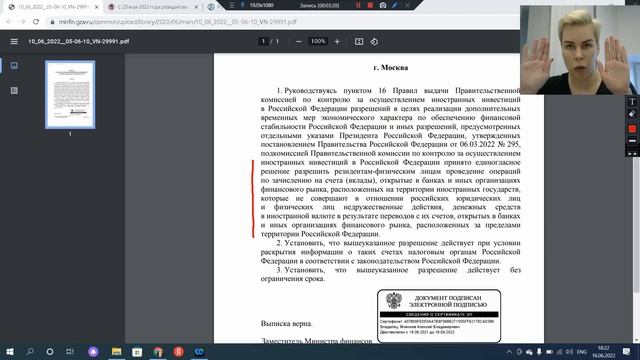Show document outline view in sidebar
Screen dimensions: 640x360
(14, 91)
